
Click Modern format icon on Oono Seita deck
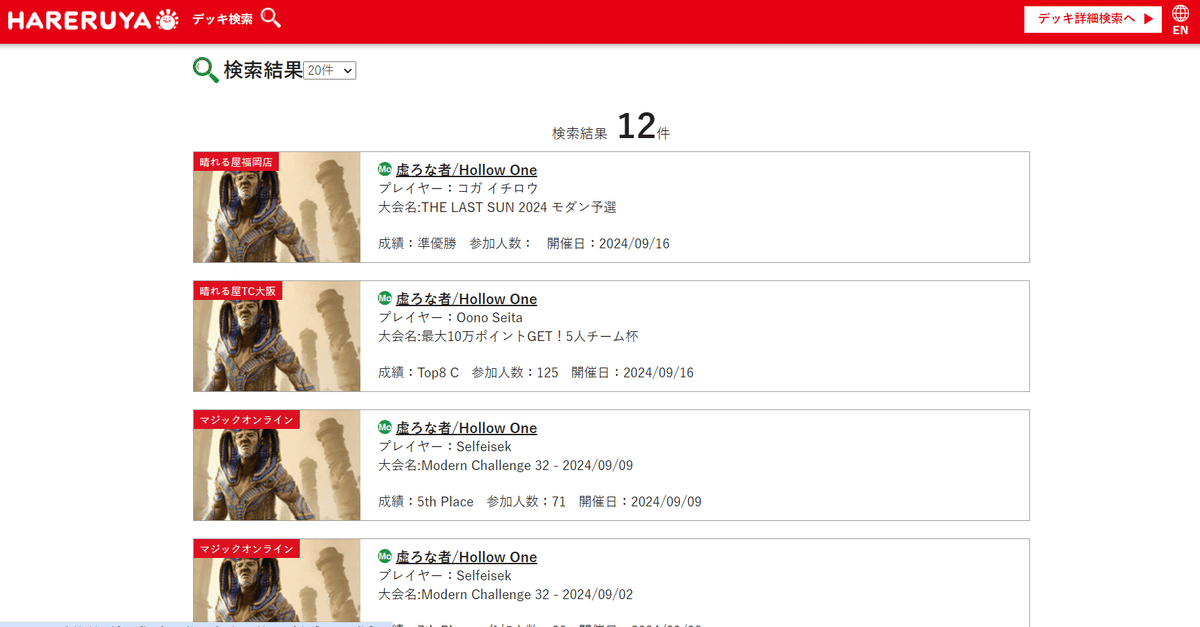[x=385, y=298]
